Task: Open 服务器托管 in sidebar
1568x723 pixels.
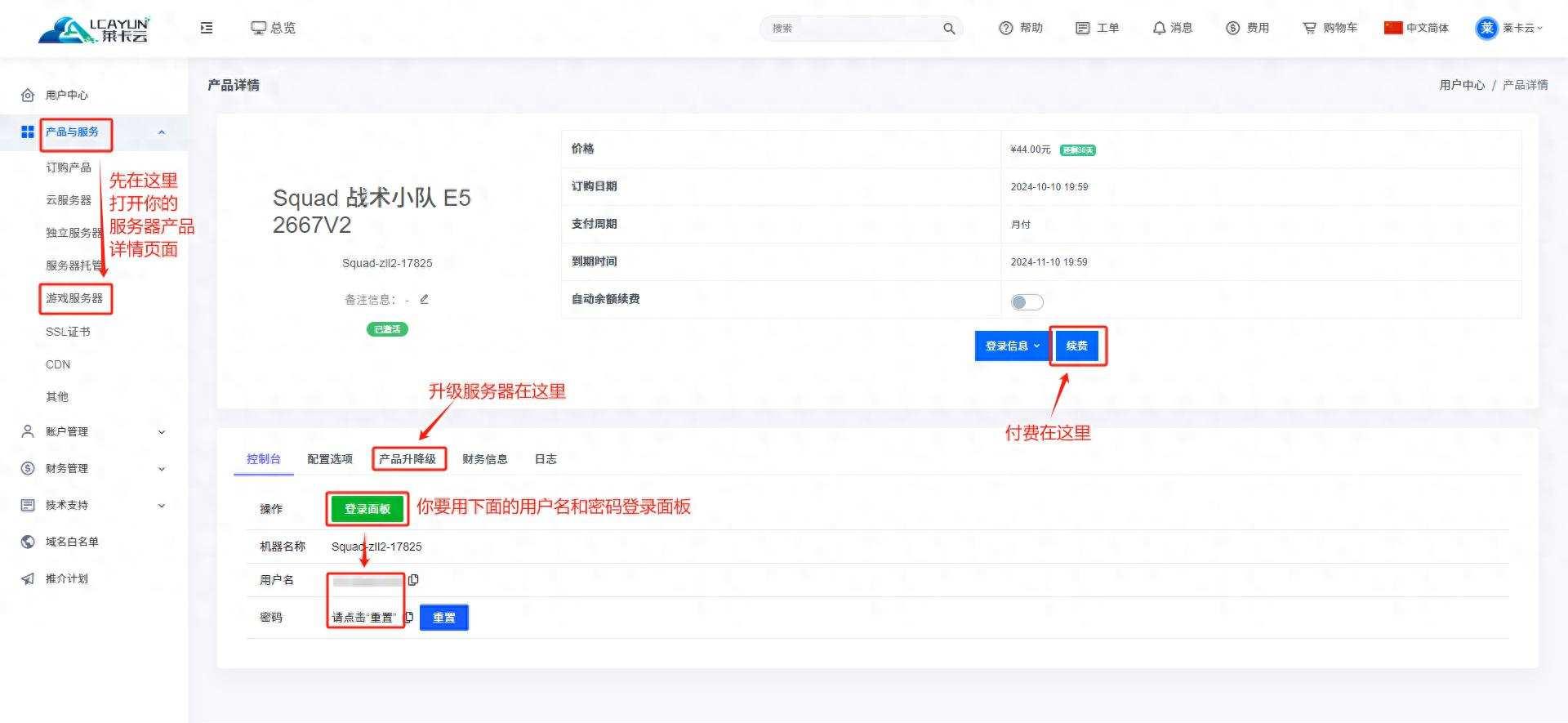Action: click(74, 266)
